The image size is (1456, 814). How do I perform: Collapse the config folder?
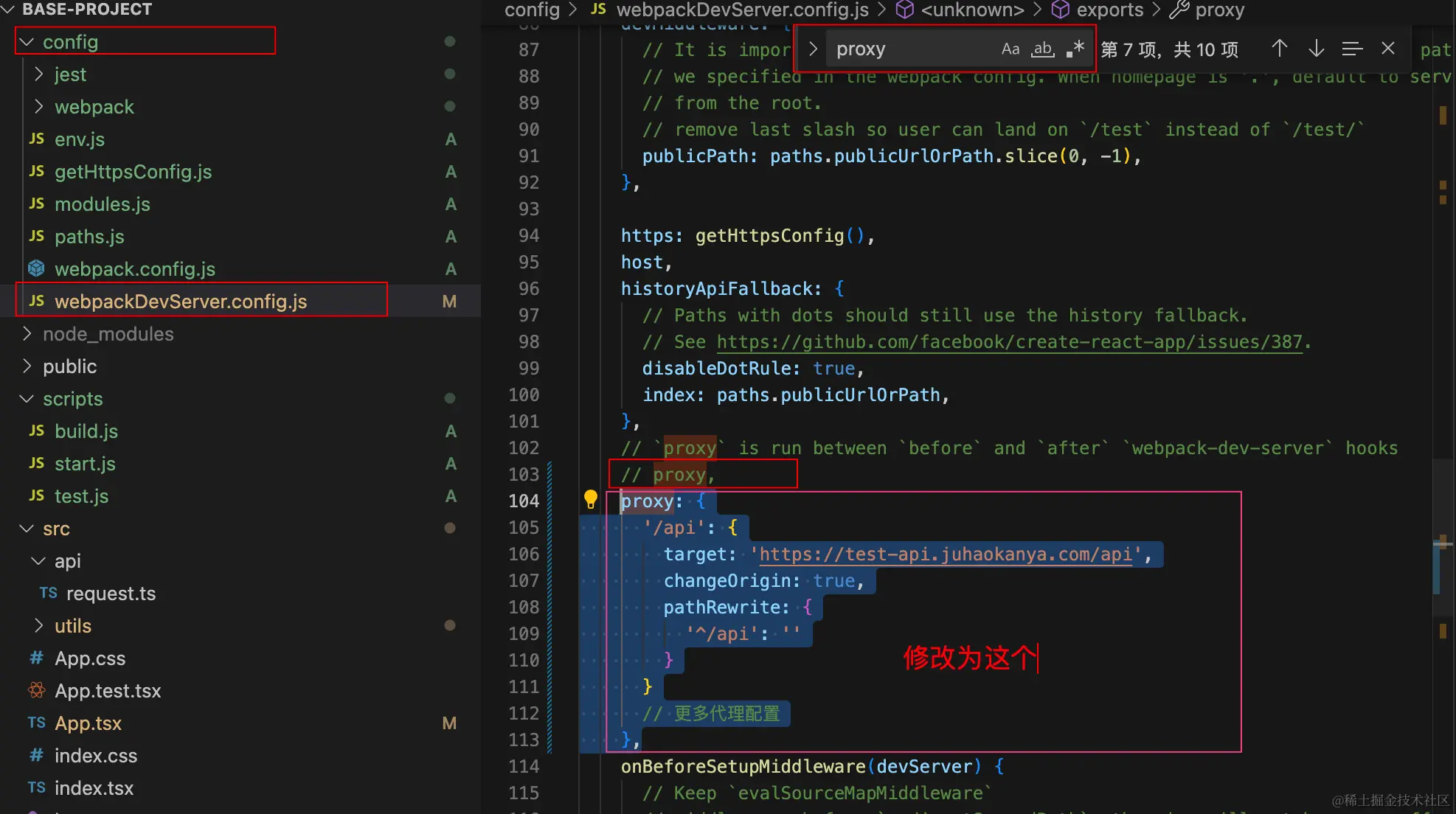coord(70,42)
